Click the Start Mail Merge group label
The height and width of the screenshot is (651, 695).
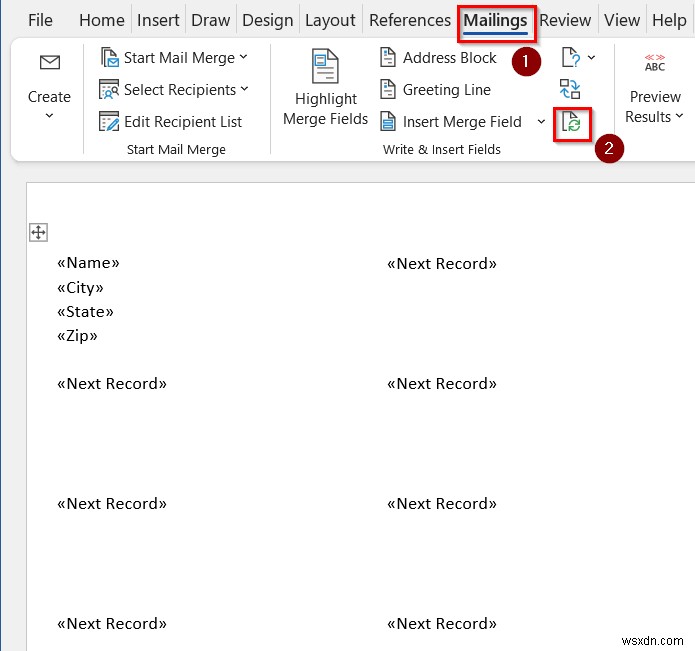pos(176,150)
